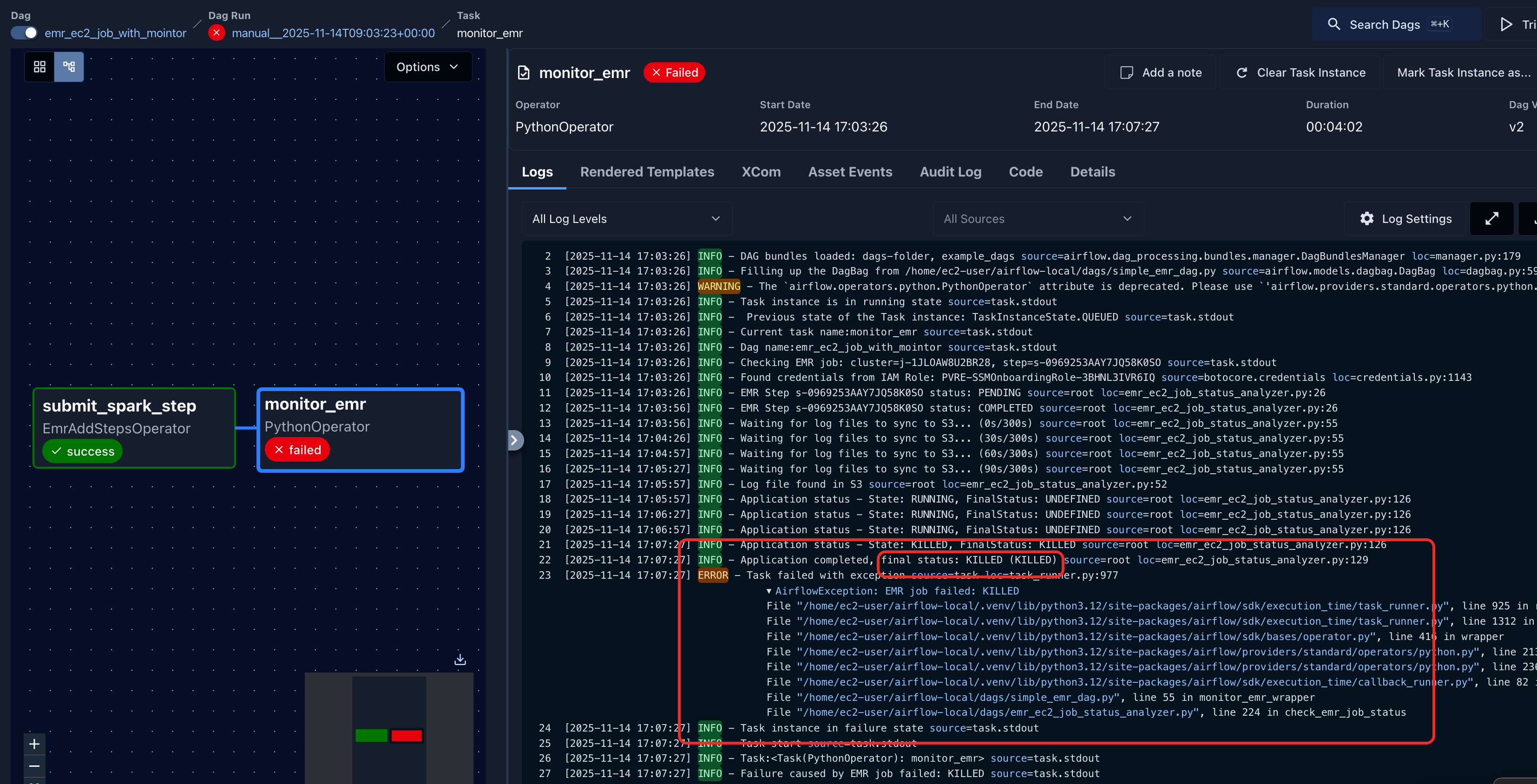Viewport: 1537px width, 784px height.
Task: Collapse the AirflowException traceback triangle
Action: (x=768, y=591)
